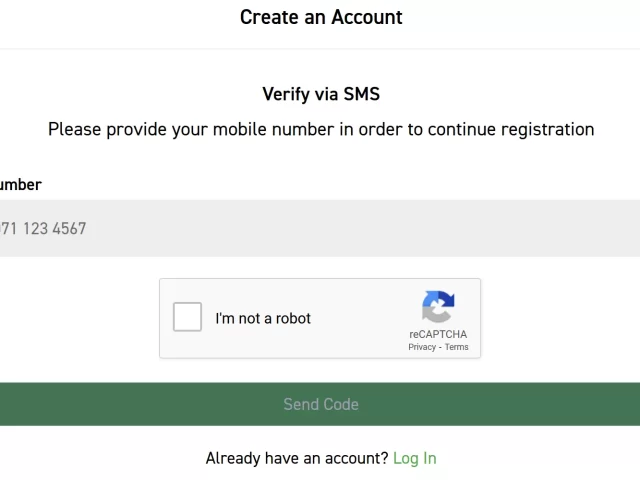Open the reCAPTCHA Privacy link
Screen dimensions: 640x480
(422, 347)
